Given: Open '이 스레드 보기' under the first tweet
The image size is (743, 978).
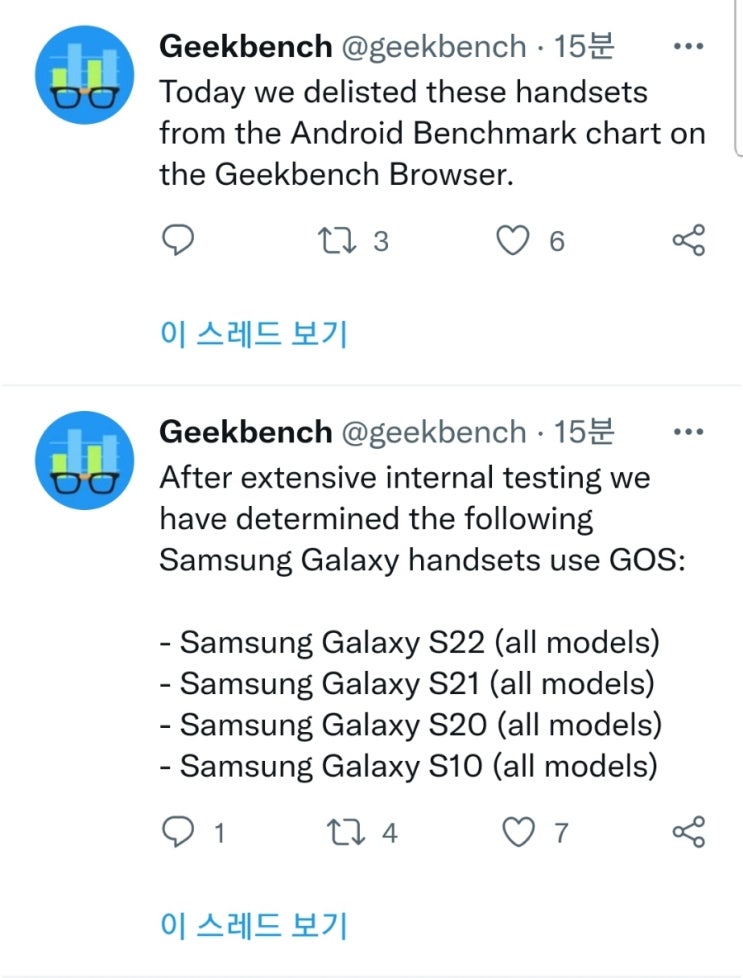Looking at the screenshot, I should [253, 334].
